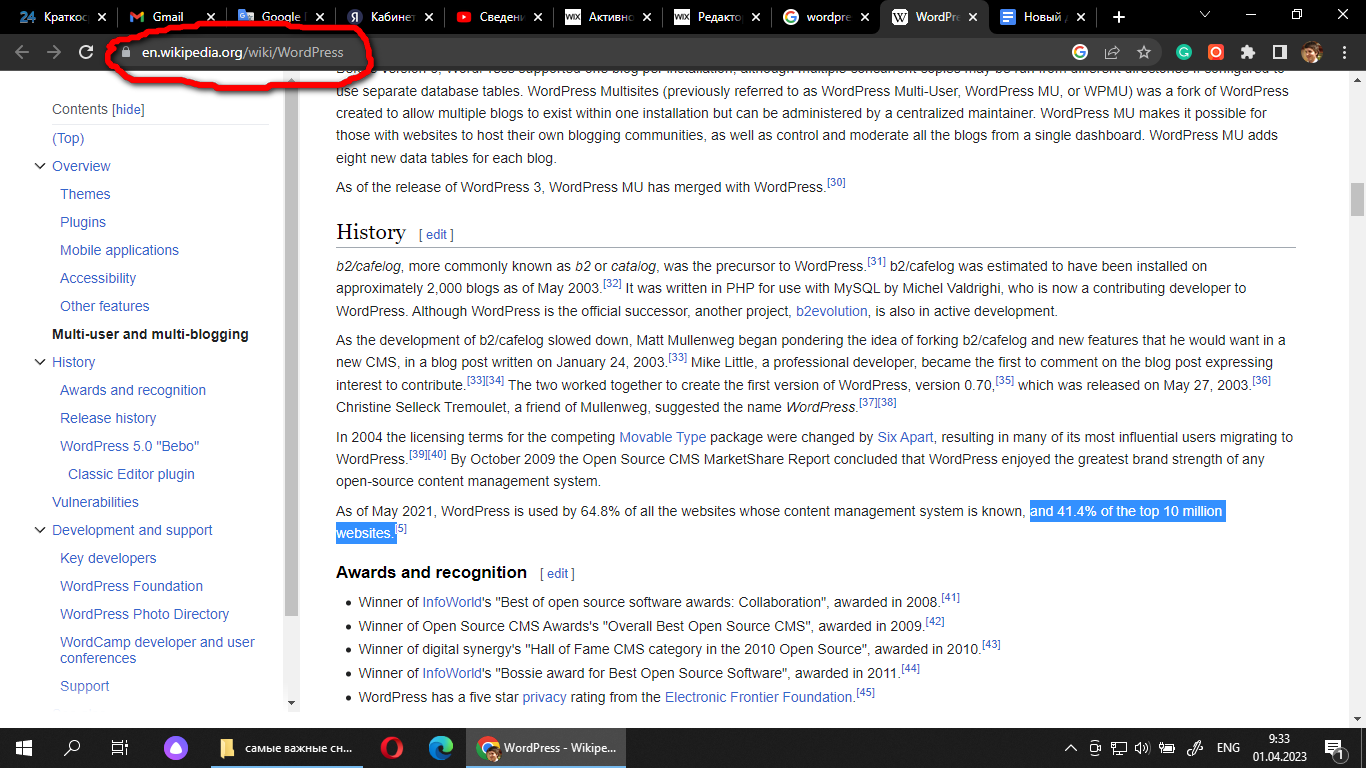Reload the Wikipedia page
The height and width of the screenshot is (768, 1366).
(x=86, y=52)
